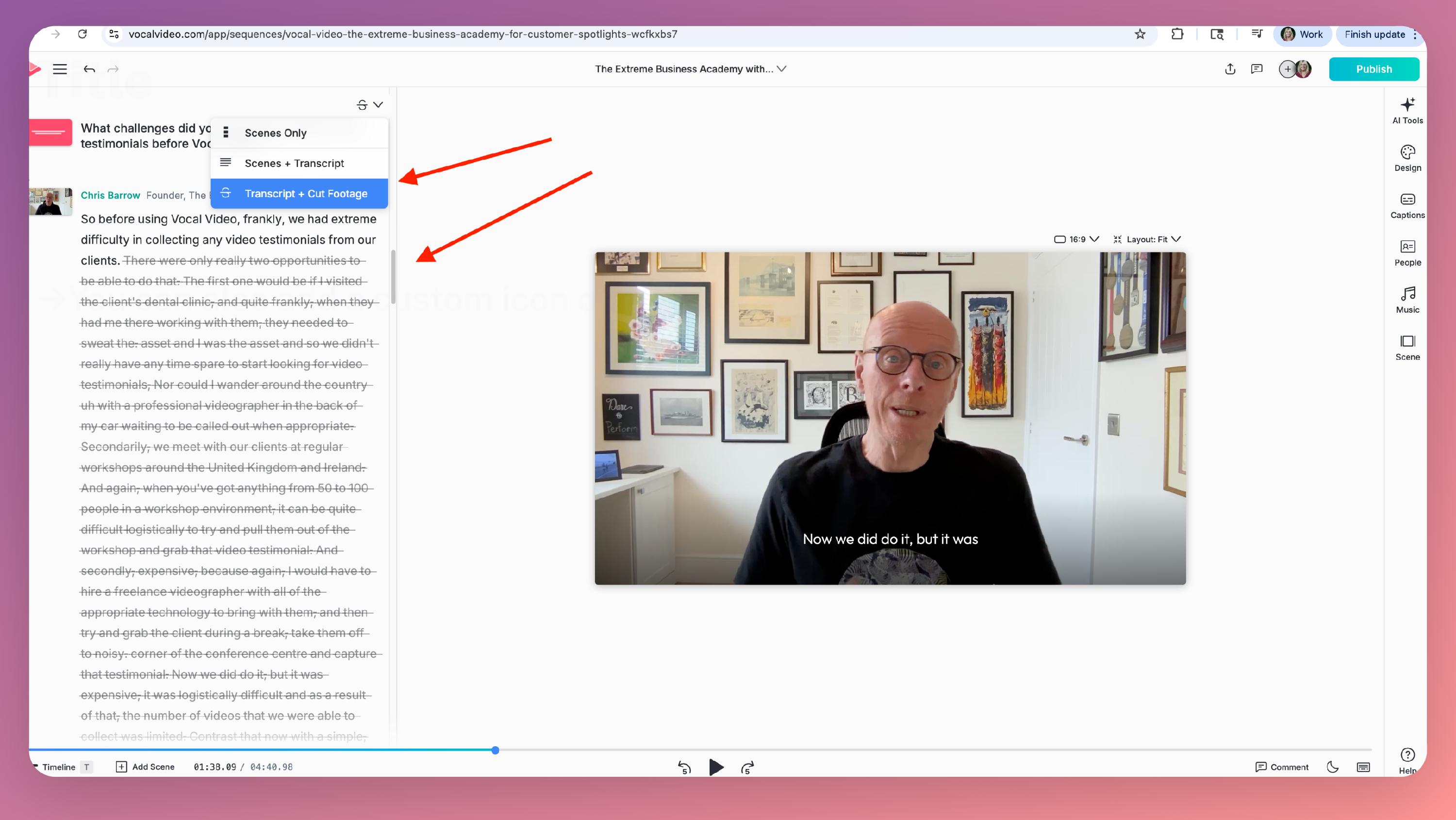Toggle the captions display icon bottom bar
The height and width of the screenshot is (820, 1456).
tap(1363, 767)
